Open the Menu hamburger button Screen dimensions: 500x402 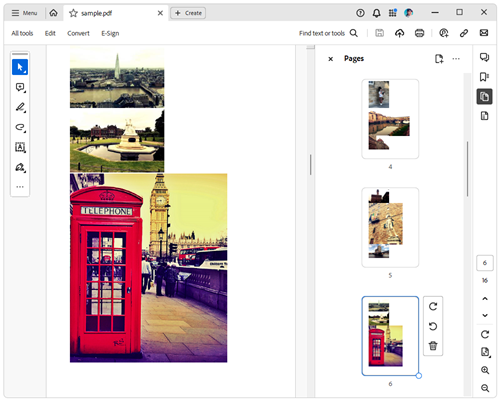pos(24,13)
